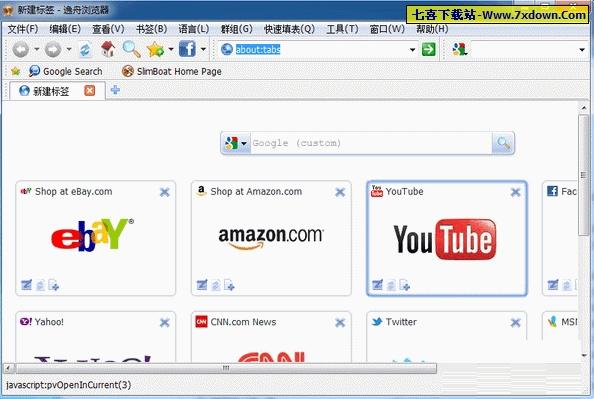Click the edit icon on YouTube tile
Viewport: 594px width, 399px height.
pos(377,285)
